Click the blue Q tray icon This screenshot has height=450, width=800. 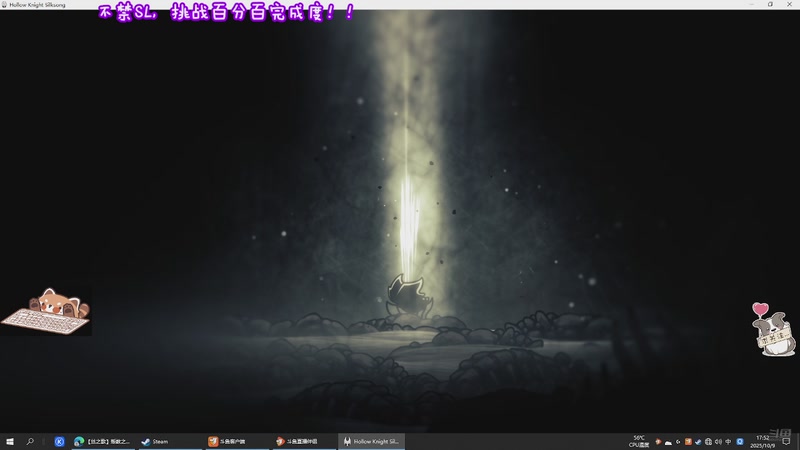[740, 442]
